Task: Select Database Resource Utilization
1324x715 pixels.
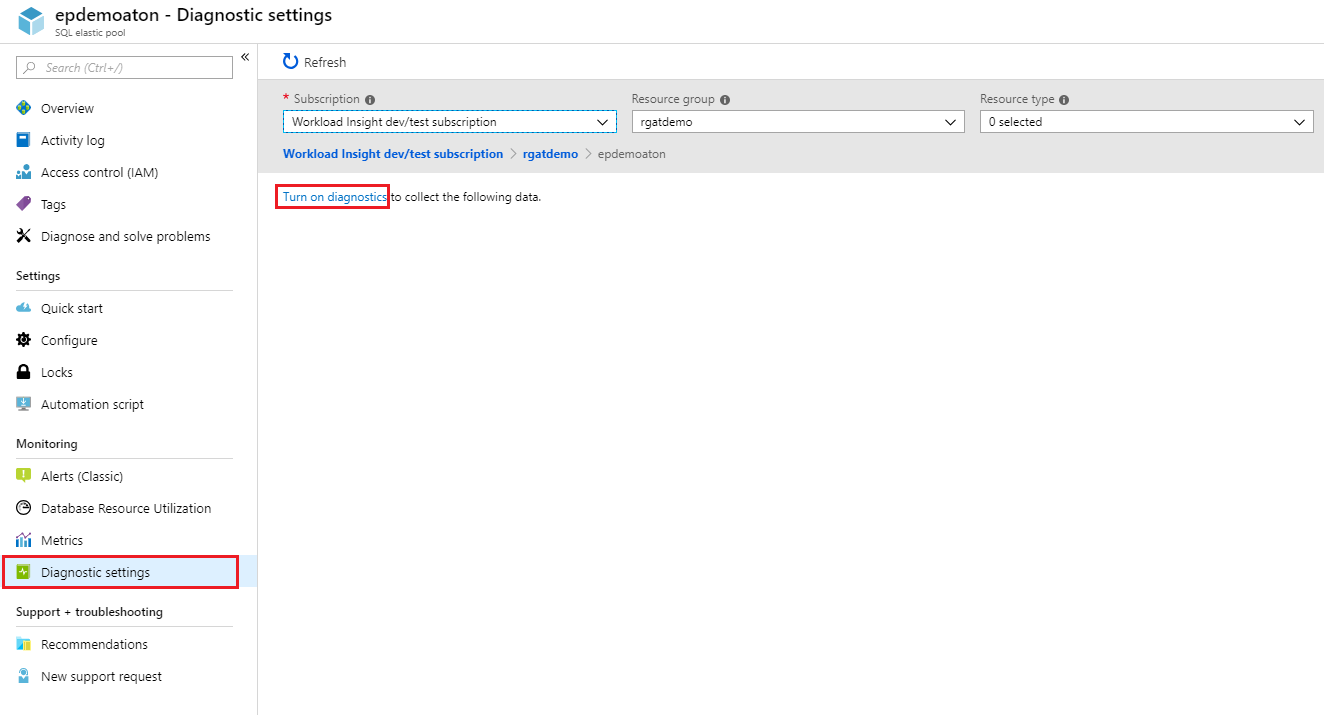Action: (x=126, y=508)
